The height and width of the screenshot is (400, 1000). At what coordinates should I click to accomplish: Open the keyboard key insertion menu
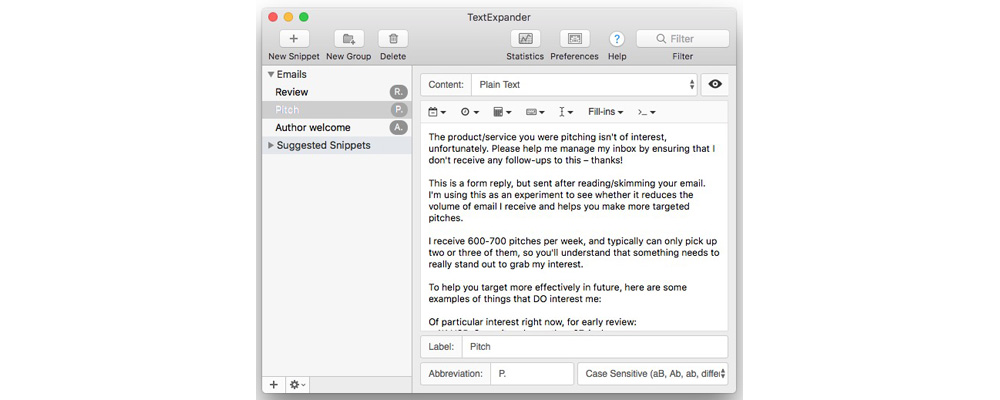pos(535,112)
